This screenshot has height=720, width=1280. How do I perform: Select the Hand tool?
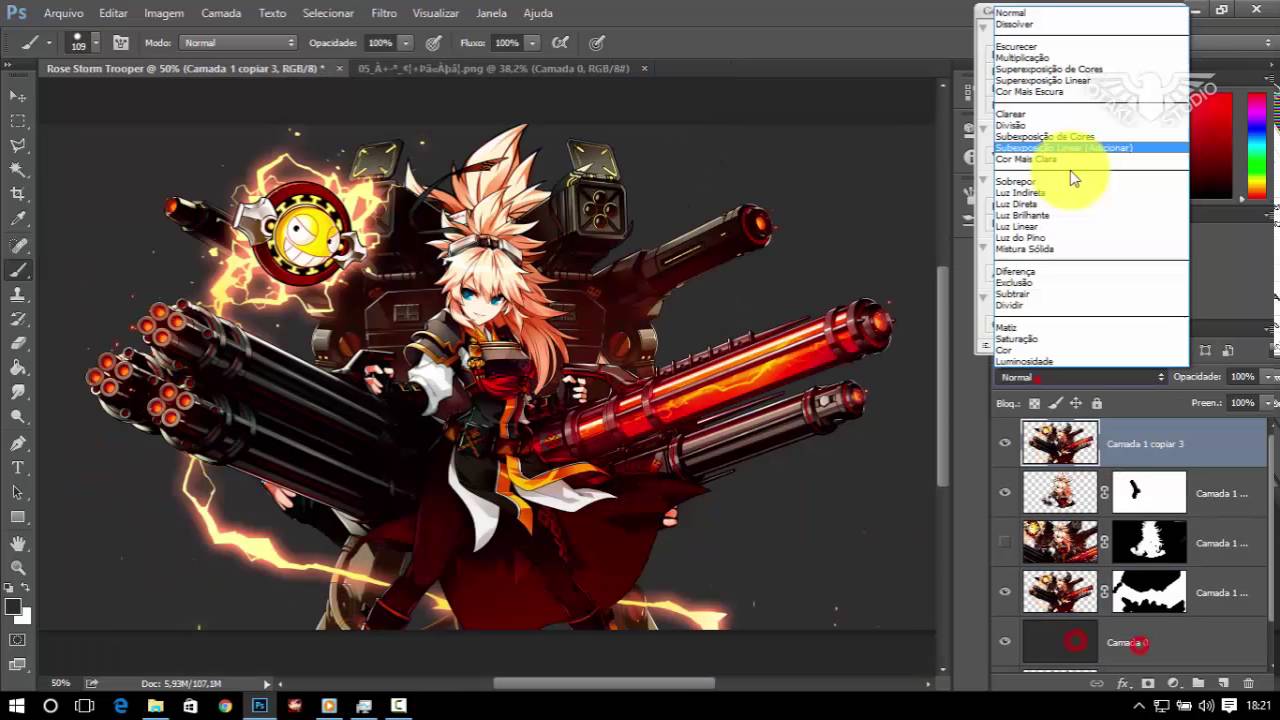point(18,543)
